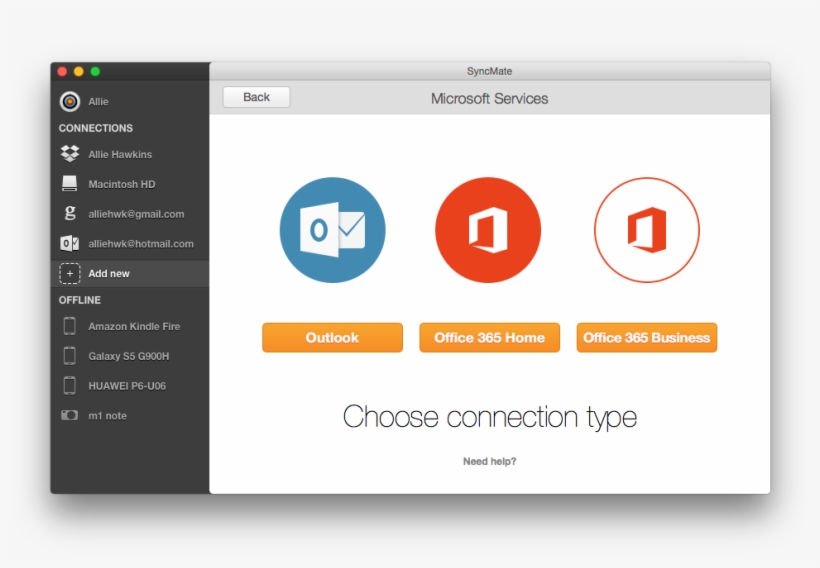The height and width of the screenshot is (568, 820).
Task: Click the dashed plus Add new icon
Action: click(x=70, y=273)
